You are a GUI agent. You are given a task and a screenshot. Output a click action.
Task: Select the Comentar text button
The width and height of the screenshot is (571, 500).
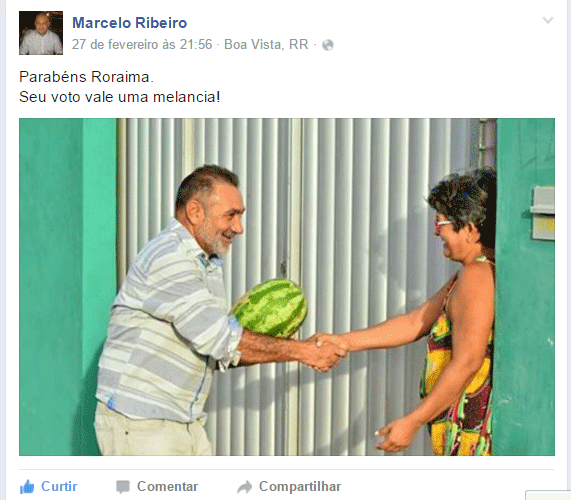pos(168,487)
